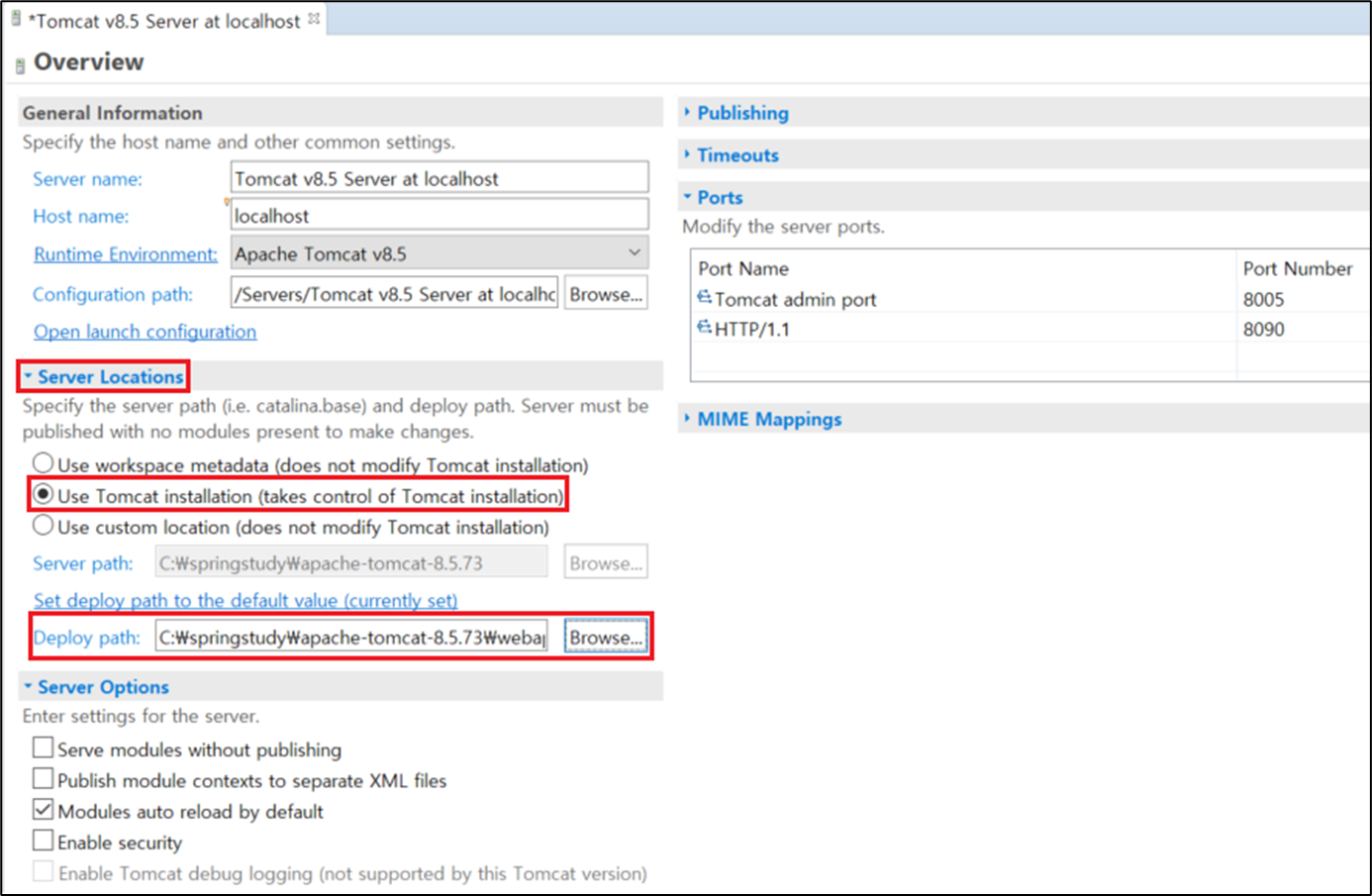This screenshot has width=1372, height=896.
Task: Click the Overview heading server icon
Action: (20, 66)
